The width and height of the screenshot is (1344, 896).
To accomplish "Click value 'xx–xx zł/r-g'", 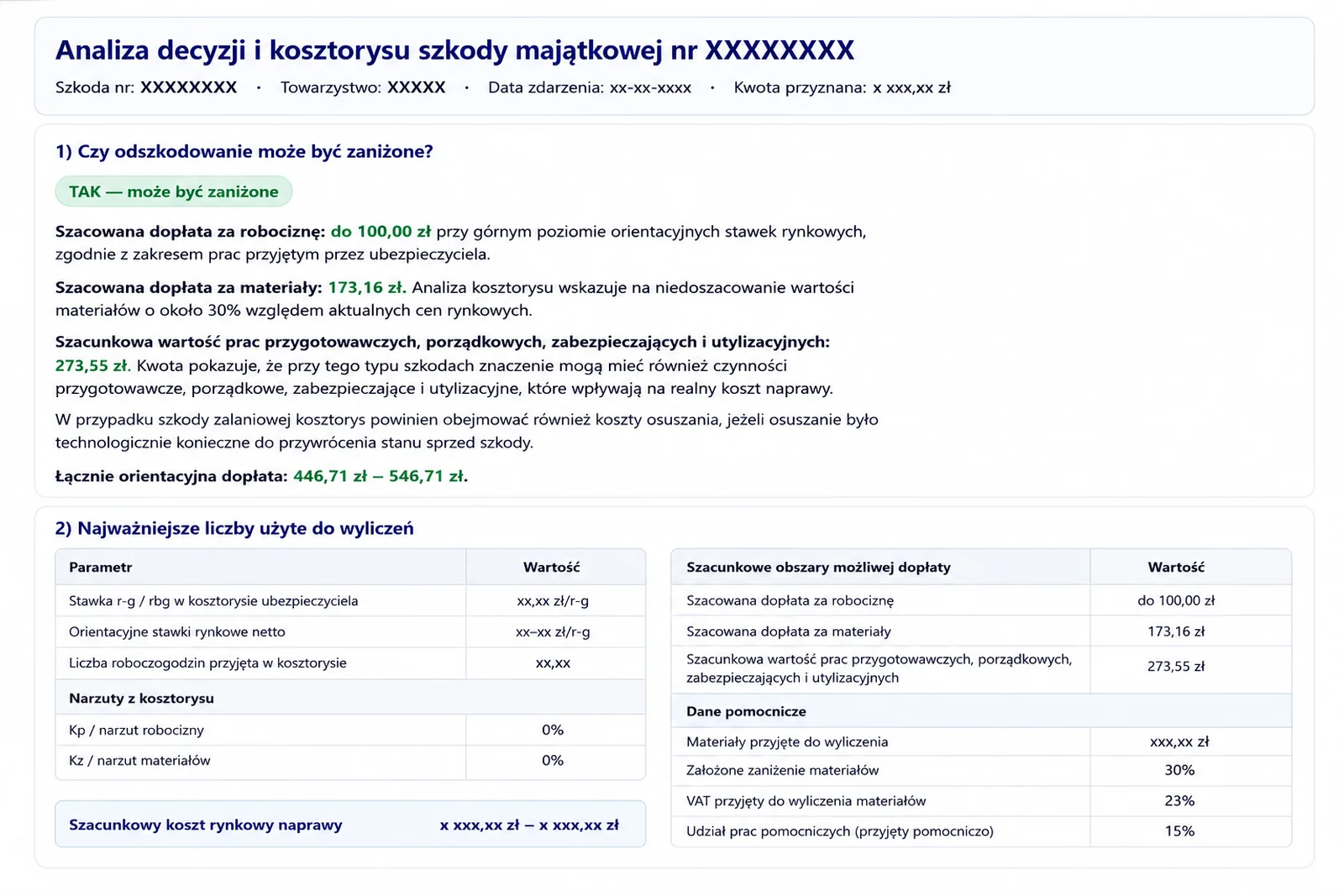I will click(x=553, y=631).
